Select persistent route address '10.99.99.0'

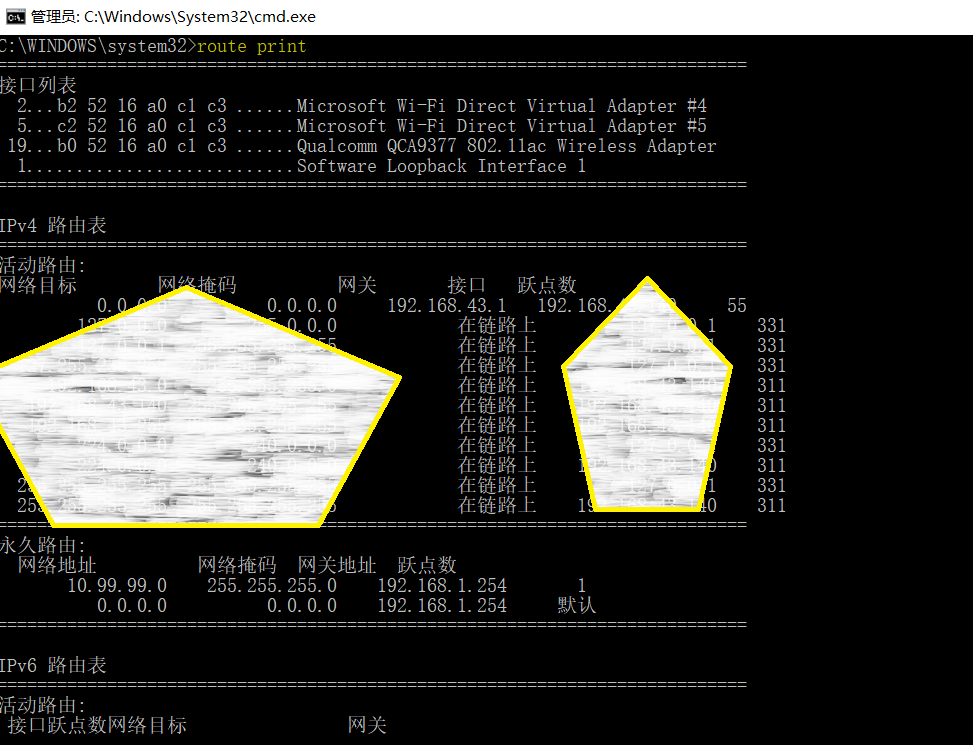click(117, 586)
